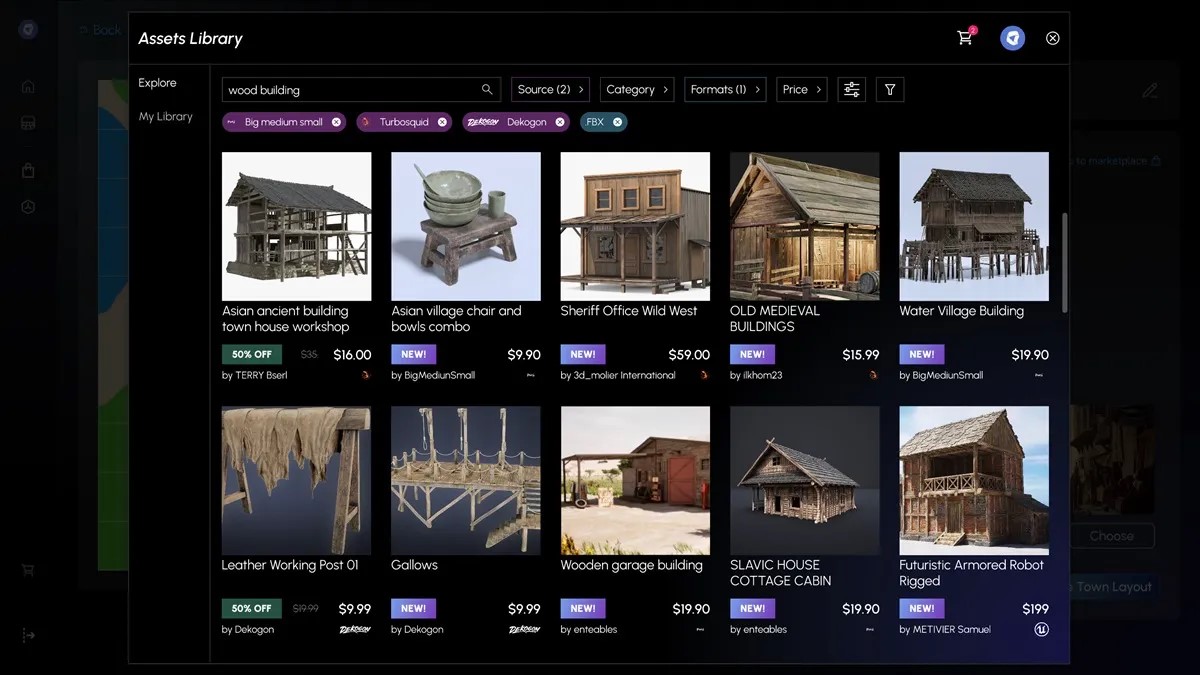Click the Turbosquid icon on Sheriff Office item

pos(704,375)
